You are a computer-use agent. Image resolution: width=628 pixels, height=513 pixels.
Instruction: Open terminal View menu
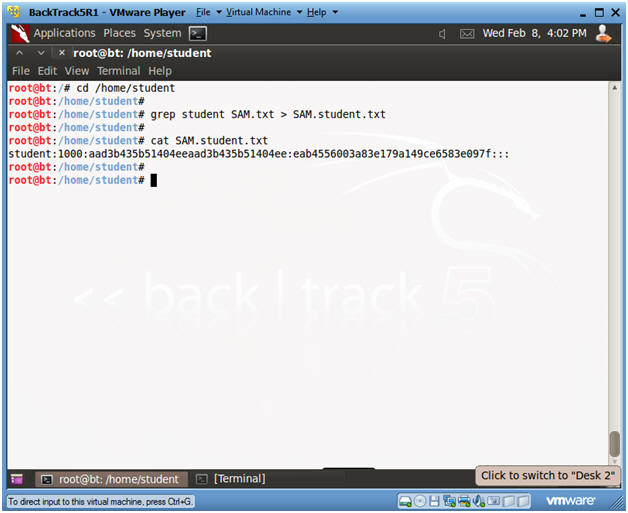tap(77, 71)
